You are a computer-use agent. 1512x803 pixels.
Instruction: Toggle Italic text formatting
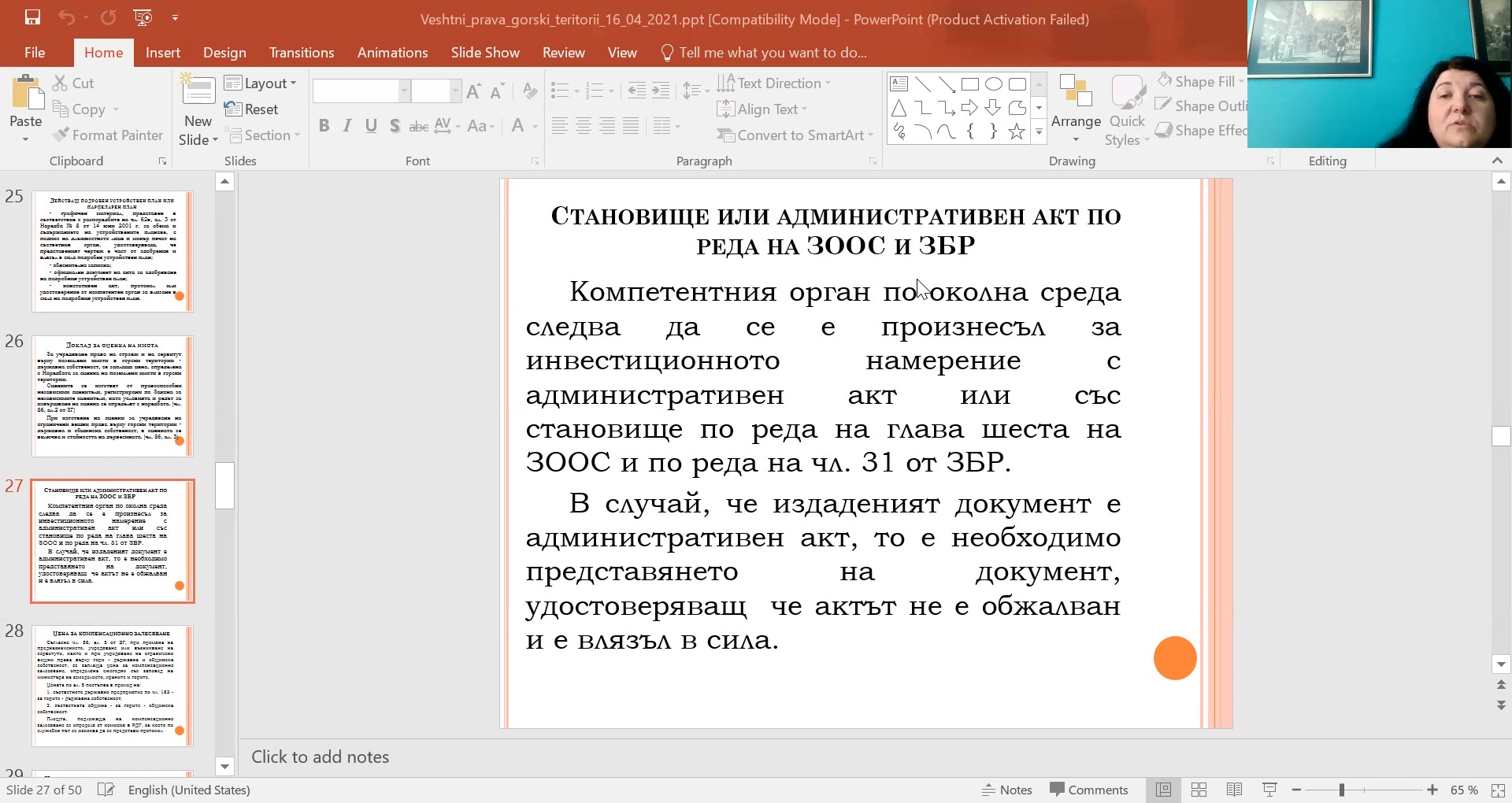(x=347, y=126)
